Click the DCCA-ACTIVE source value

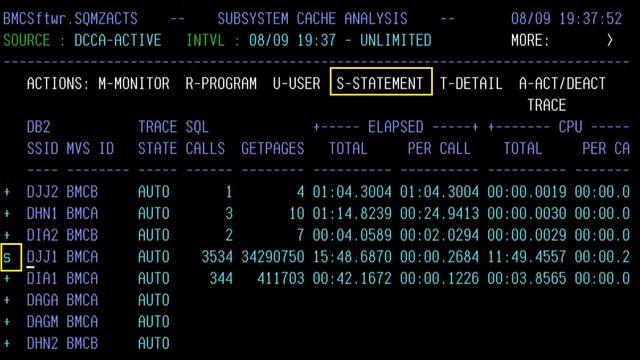tap(118, 40)
